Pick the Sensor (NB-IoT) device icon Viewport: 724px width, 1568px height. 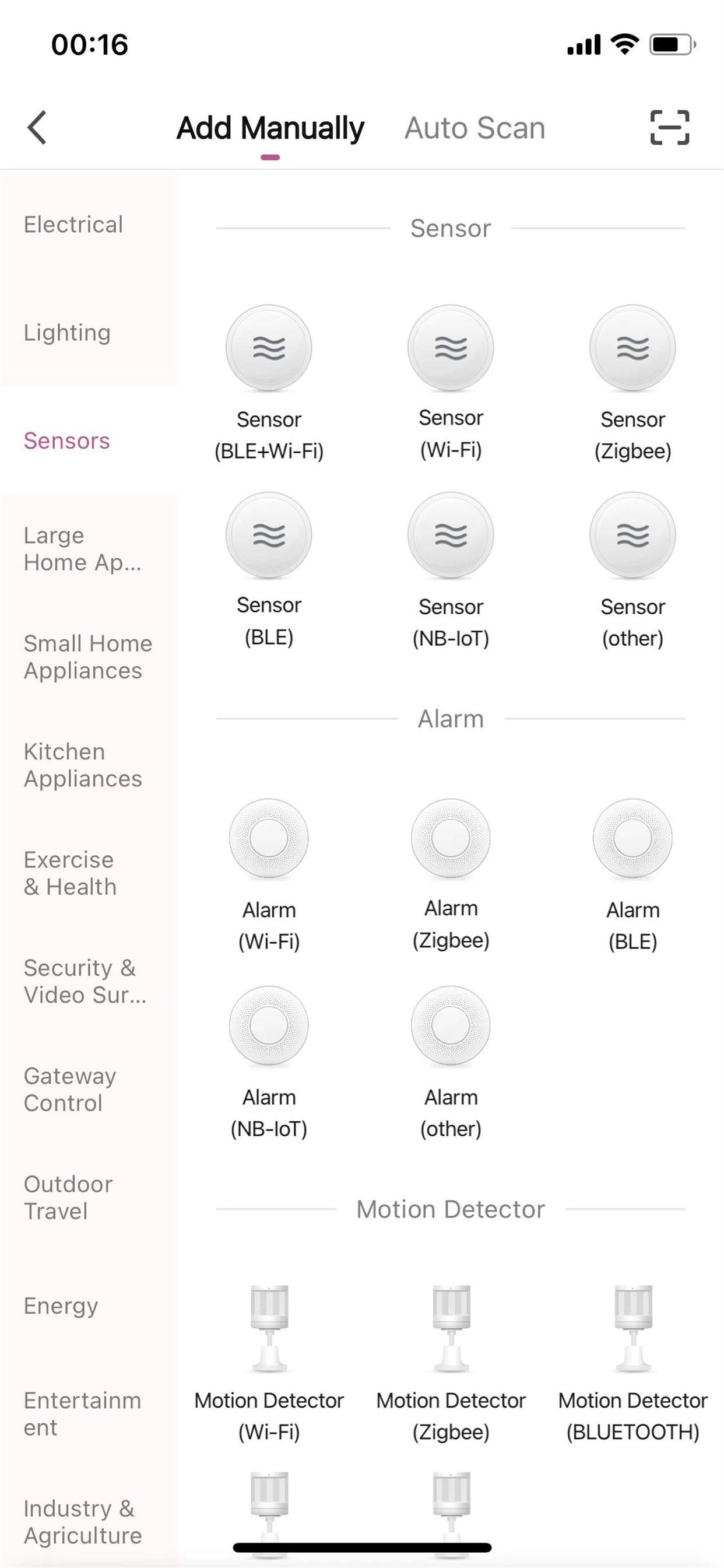451,535
